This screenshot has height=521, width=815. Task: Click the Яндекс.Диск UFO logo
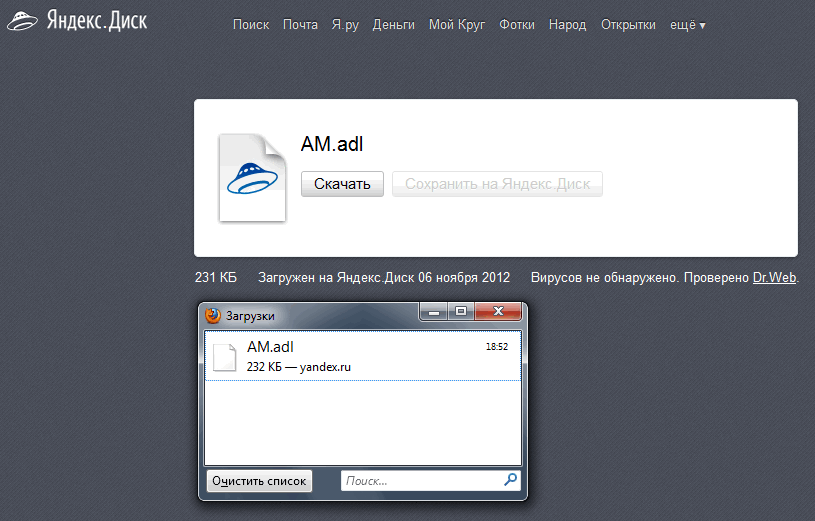22,21
